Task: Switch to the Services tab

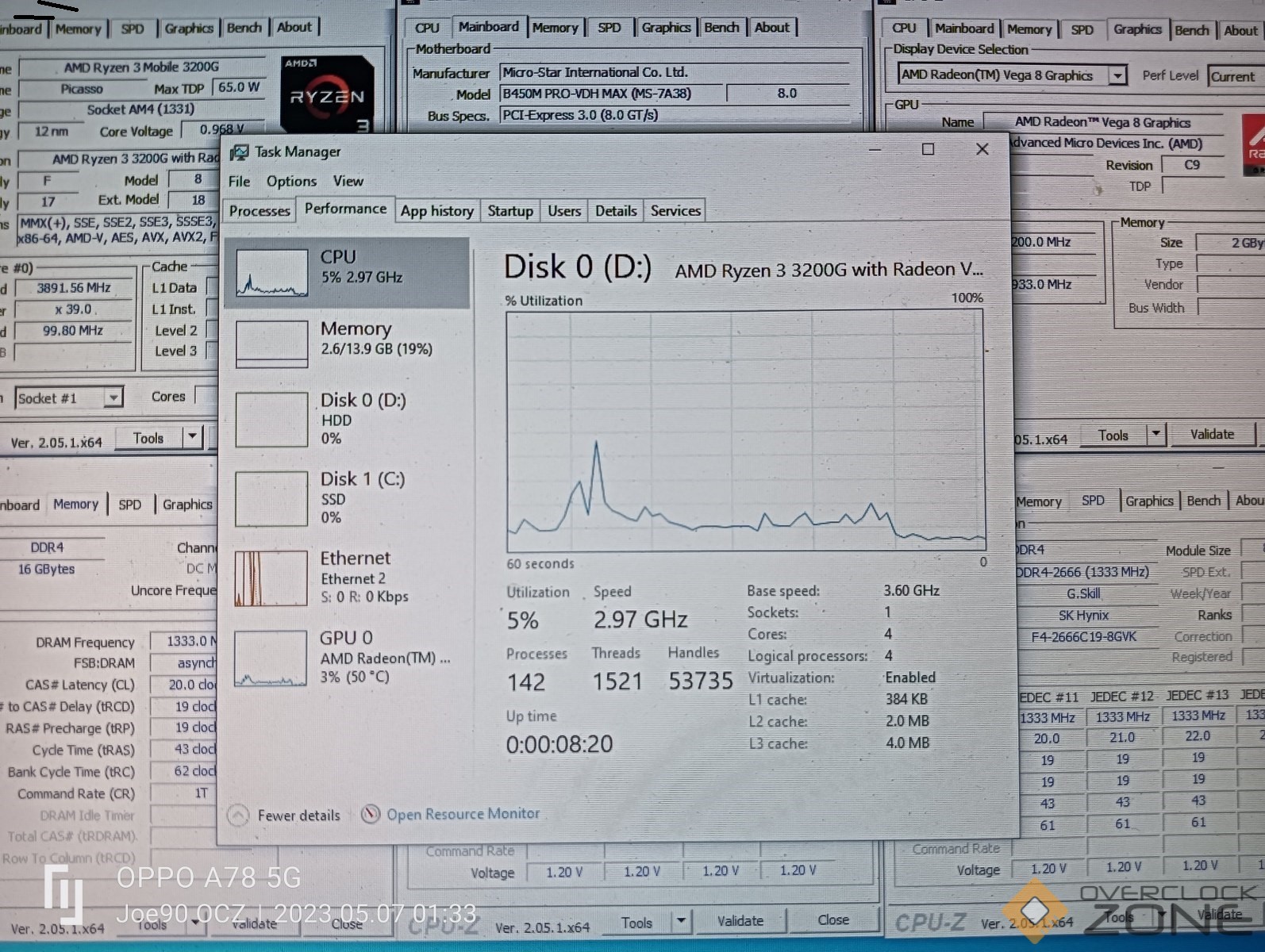Action: 675,211
